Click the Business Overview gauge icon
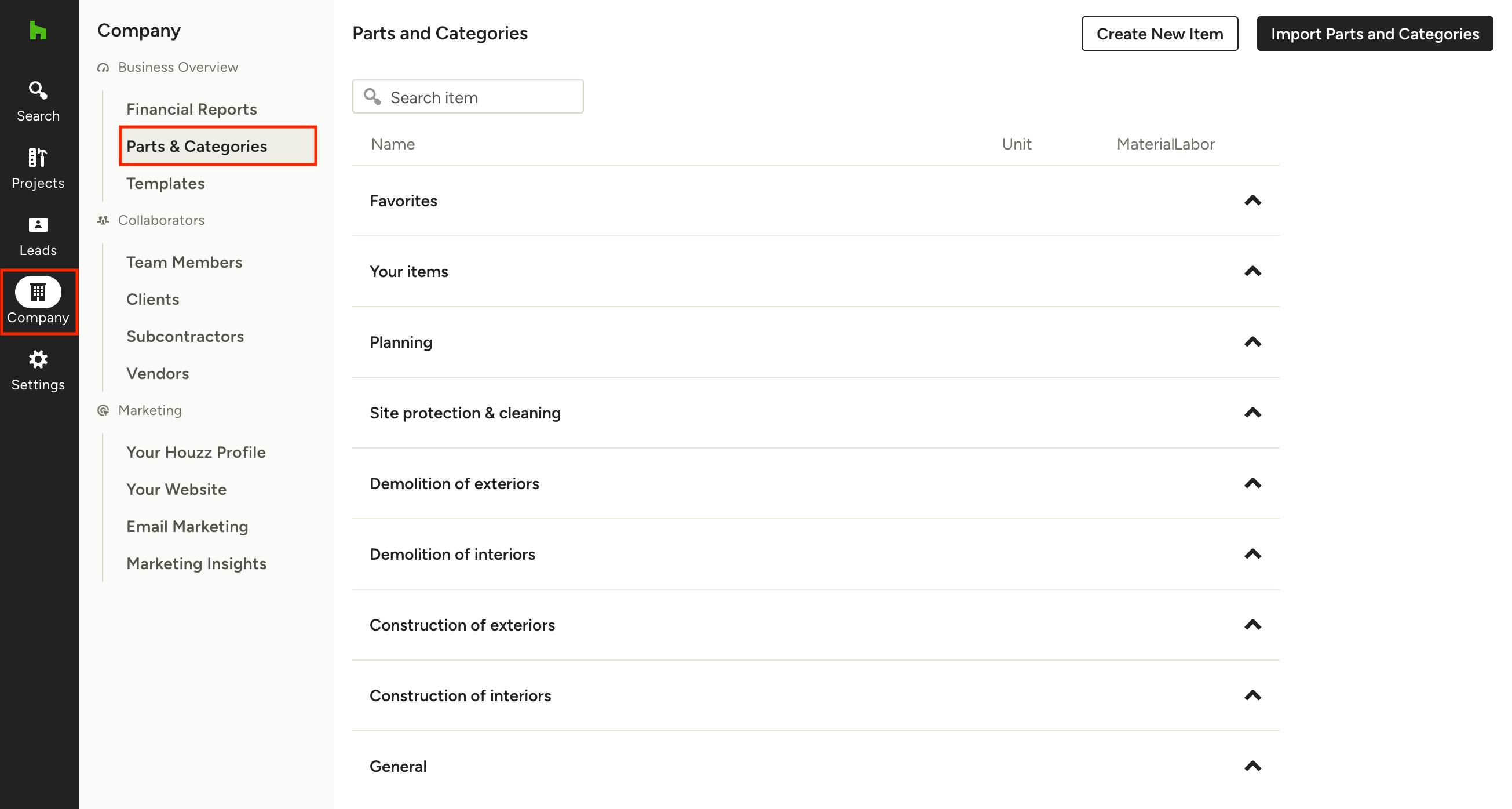Screen dimensions: 1512x809 coord(103,68)
